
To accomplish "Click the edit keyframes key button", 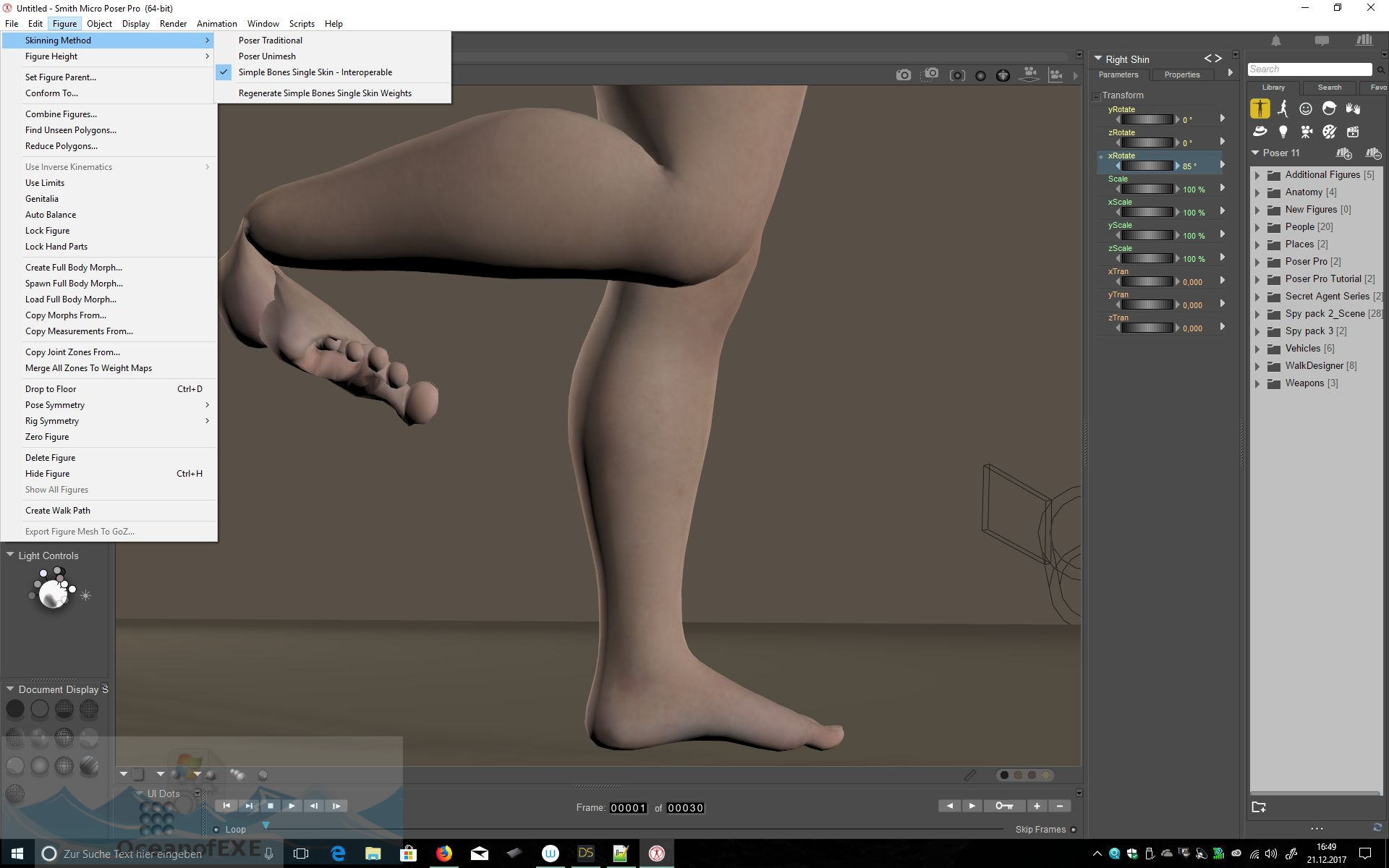I will pos(1004,806).
